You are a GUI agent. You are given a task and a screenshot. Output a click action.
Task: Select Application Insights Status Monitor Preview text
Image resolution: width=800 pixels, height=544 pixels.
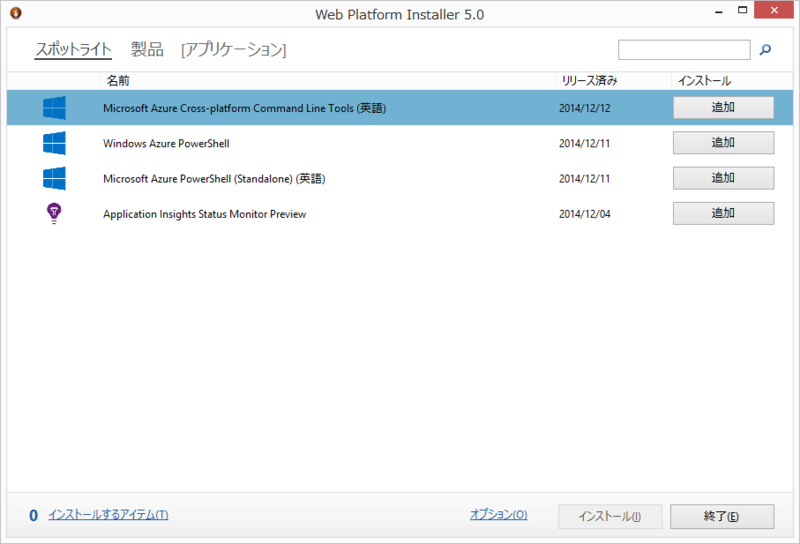click(x=205, y=214)
